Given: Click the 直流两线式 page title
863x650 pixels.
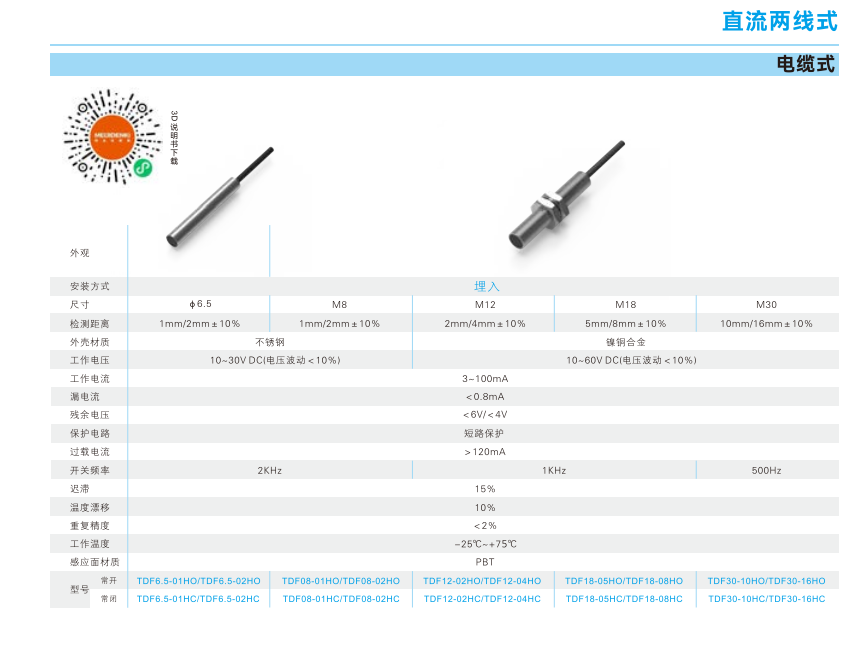Looking at the screenshot, I should click(779, 21).
